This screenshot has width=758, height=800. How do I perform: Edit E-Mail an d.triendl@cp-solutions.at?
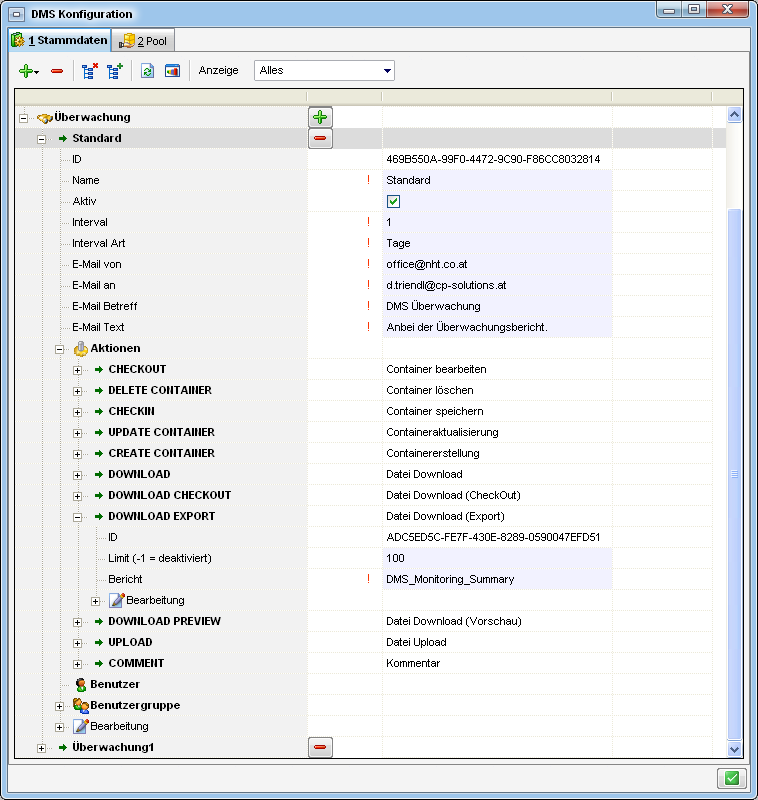coord(497,285)
